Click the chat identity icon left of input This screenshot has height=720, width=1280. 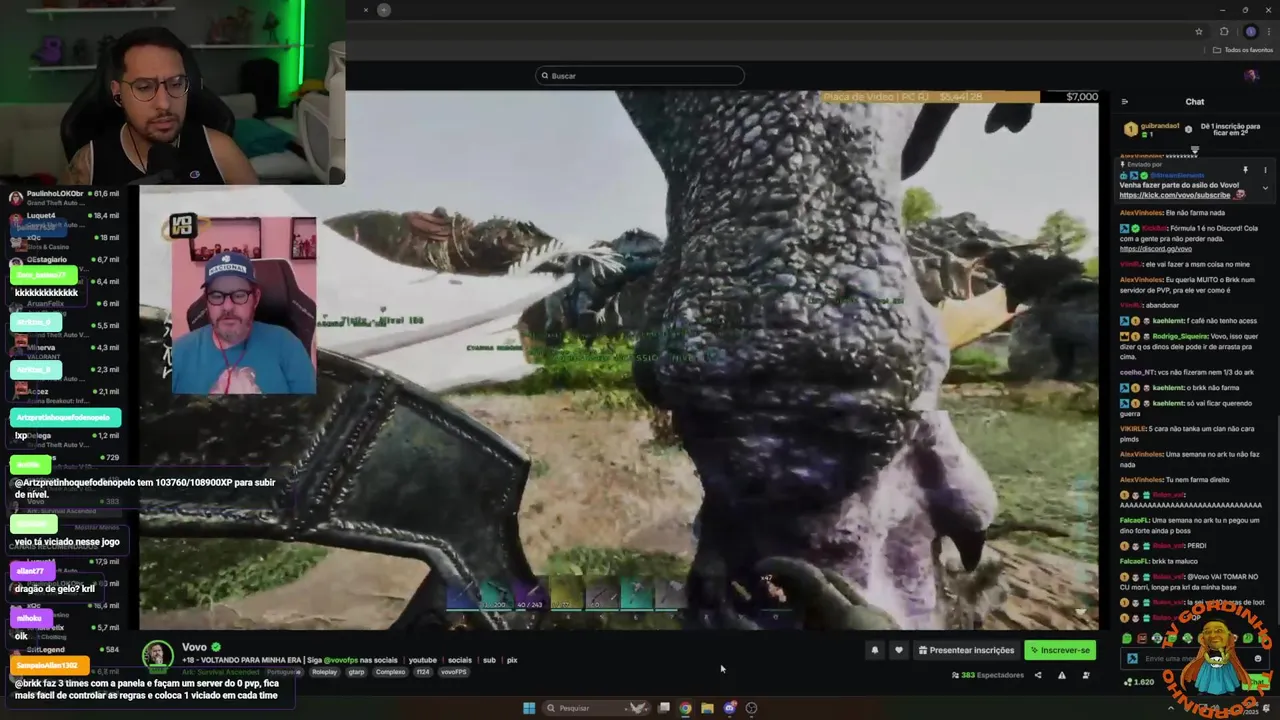pyautogui.click(x=1132, y=658)
